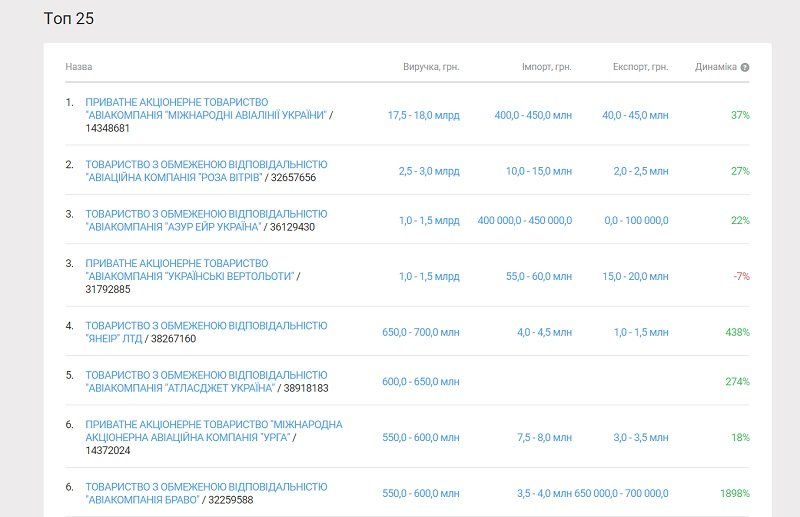Open ЯнЕір ЛТД company link

coord(206,332)
